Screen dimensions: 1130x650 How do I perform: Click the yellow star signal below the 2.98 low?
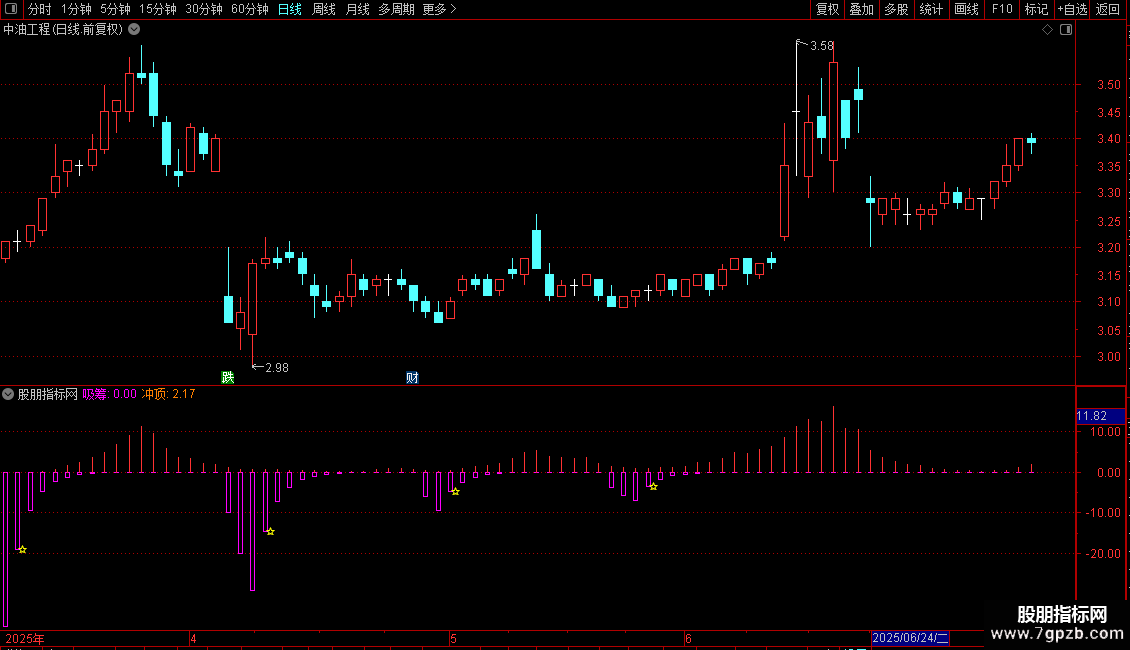click(270, 531)
